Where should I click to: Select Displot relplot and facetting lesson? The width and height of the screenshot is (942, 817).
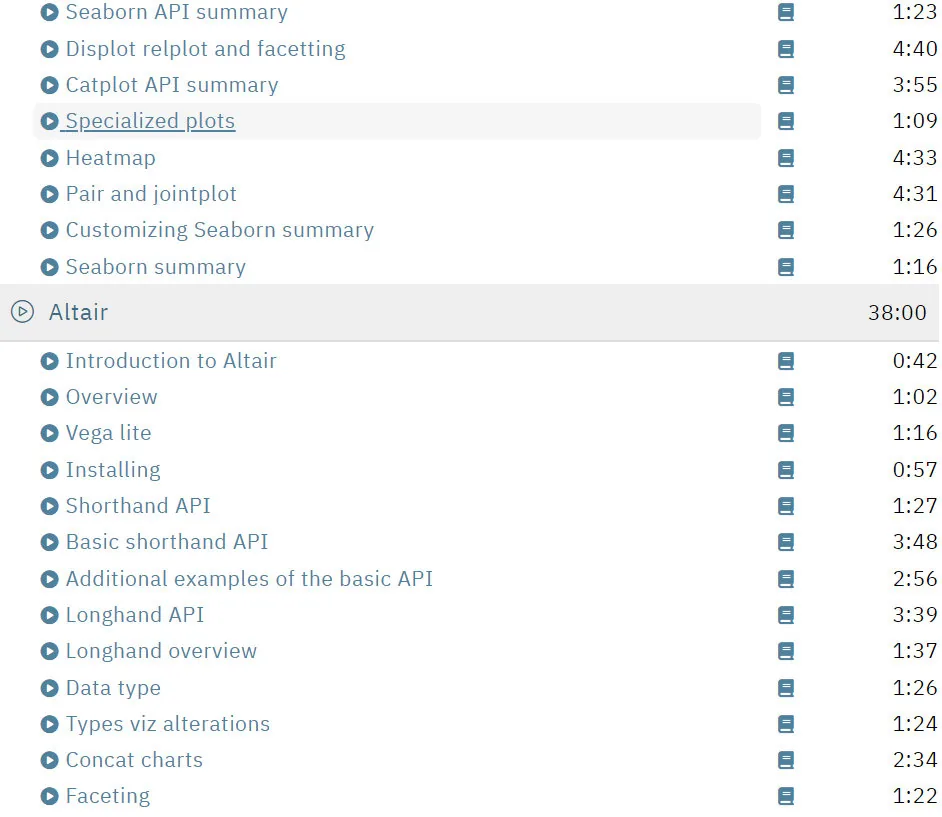click(x=205, y=49)
